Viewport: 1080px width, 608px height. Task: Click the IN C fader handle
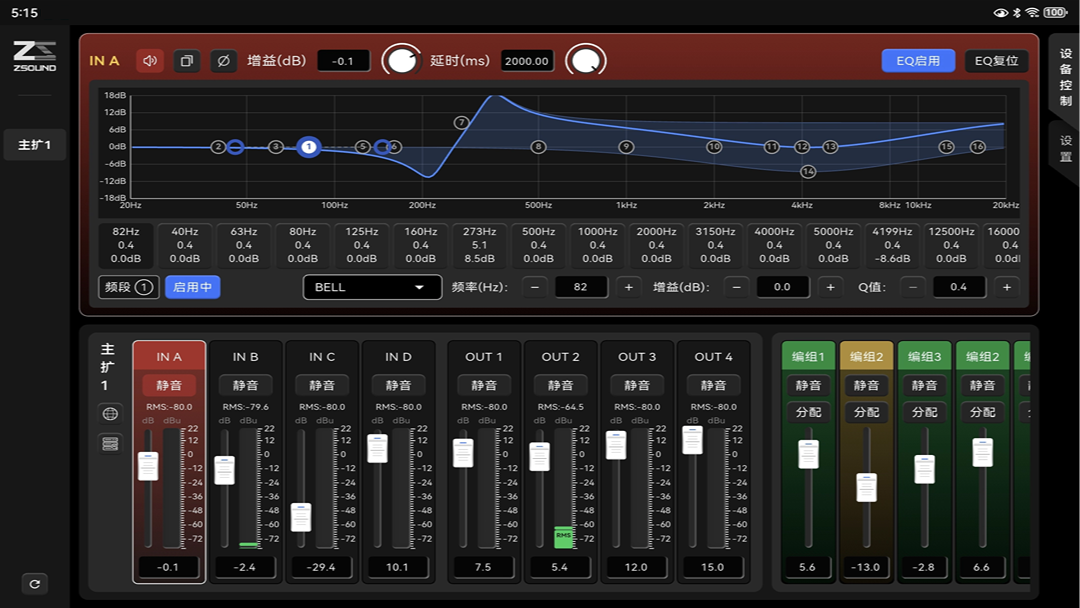tap(301, 517)
